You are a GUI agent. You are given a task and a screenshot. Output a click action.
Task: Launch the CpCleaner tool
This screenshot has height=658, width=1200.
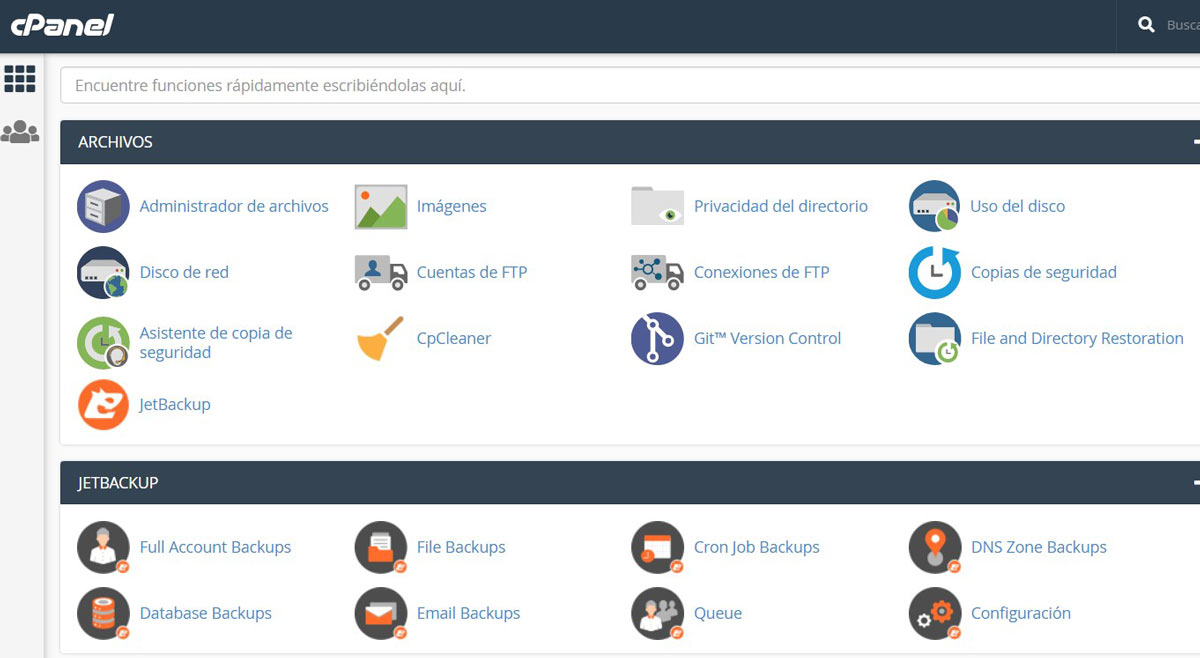(x=453, y=338)
